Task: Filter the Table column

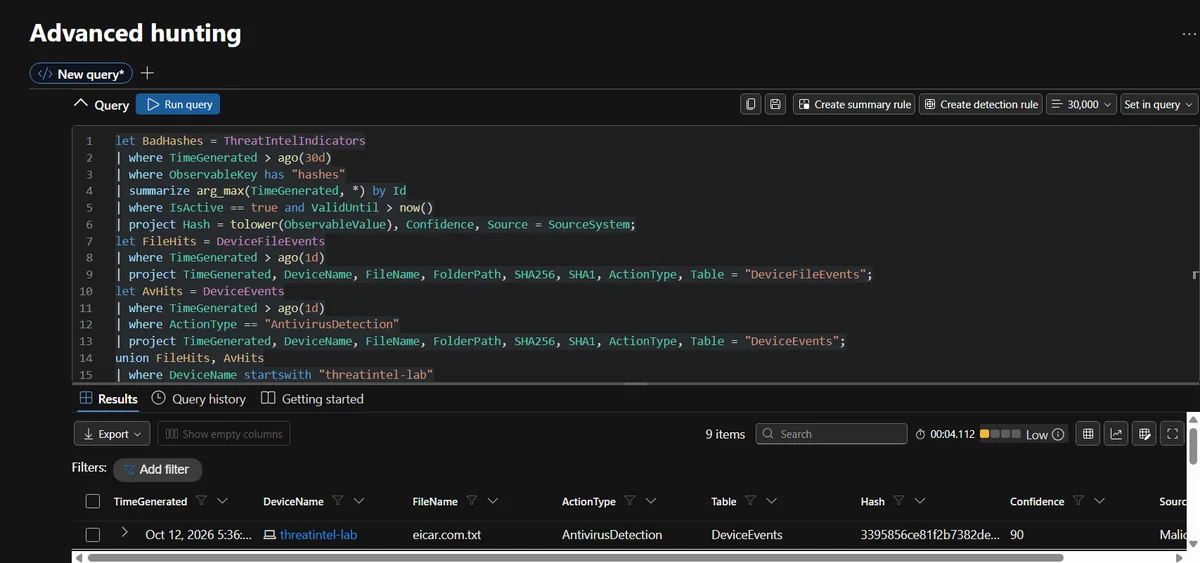Action: 751,501
